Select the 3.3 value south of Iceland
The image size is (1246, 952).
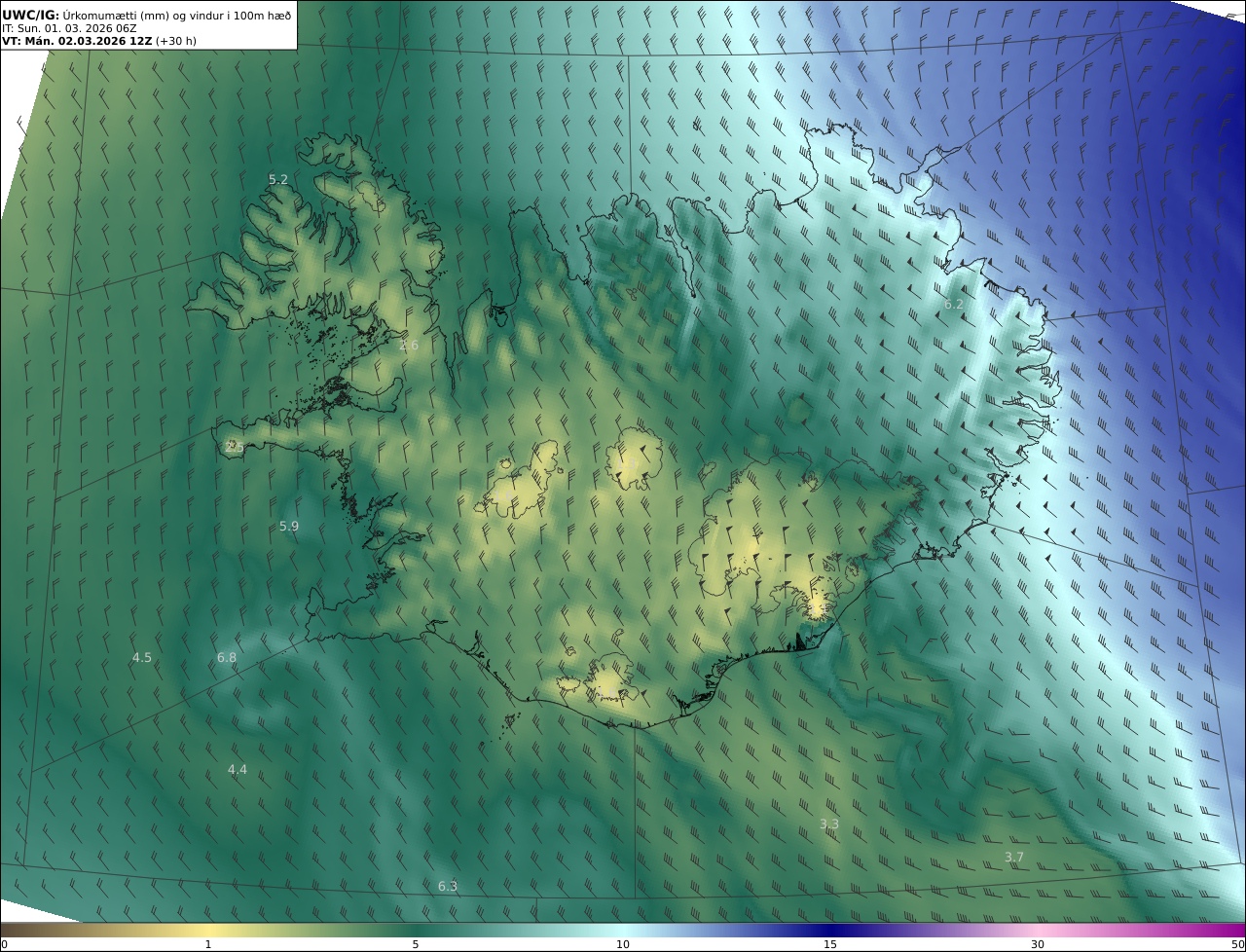coord(829,824)
